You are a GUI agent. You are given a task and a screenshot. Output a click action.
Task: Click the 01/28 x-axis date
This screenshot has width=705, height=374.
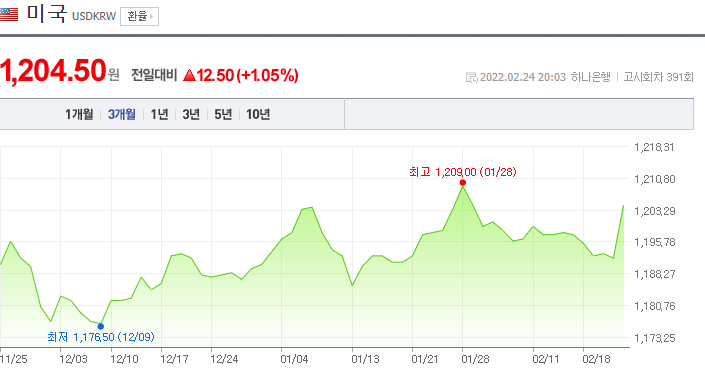pyautogui.click(x=476, y=359)
